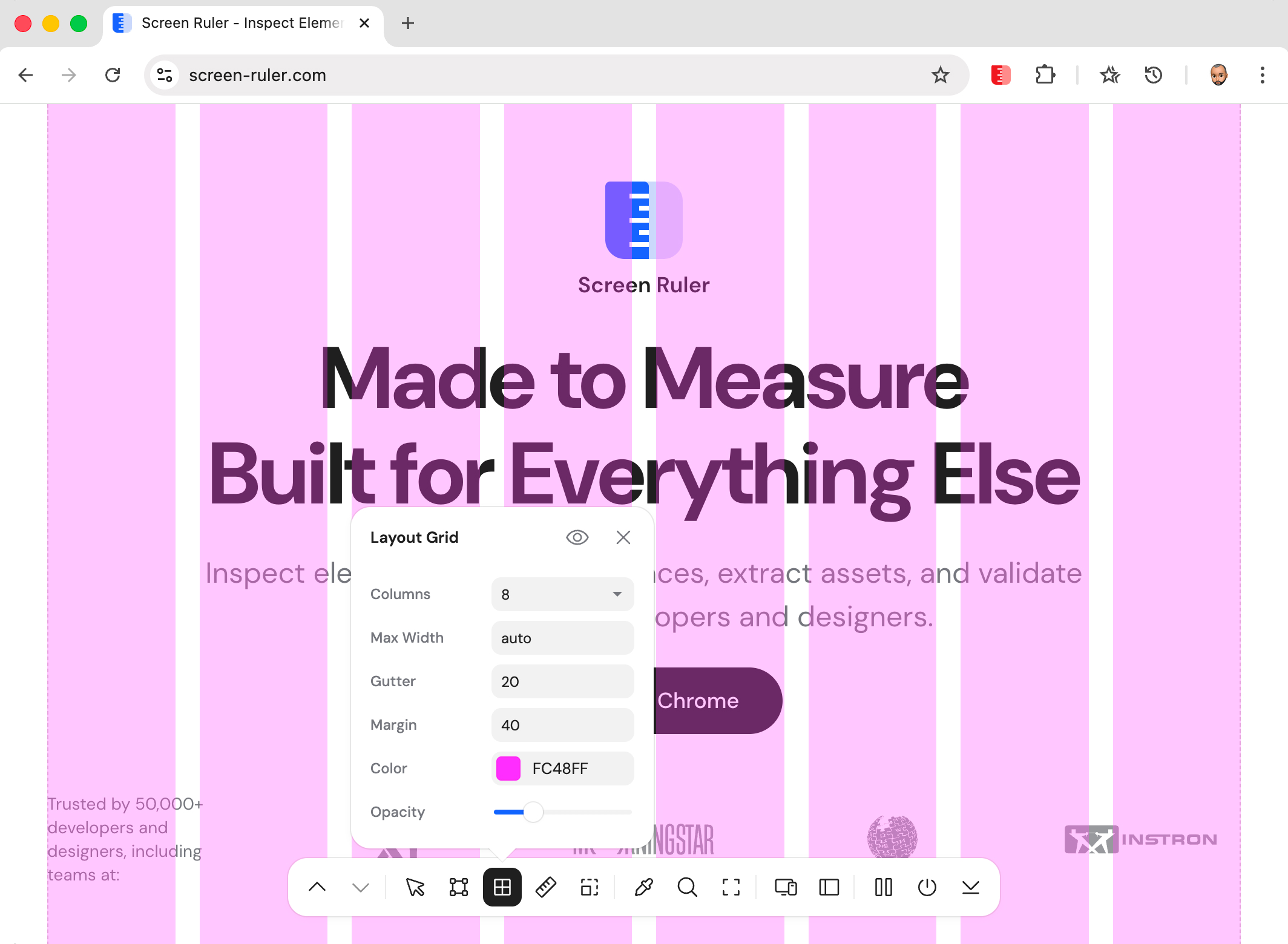Open Chrome three-dot menu
The height and width of the screenshot is (944, 1288).
point(1263,75)
